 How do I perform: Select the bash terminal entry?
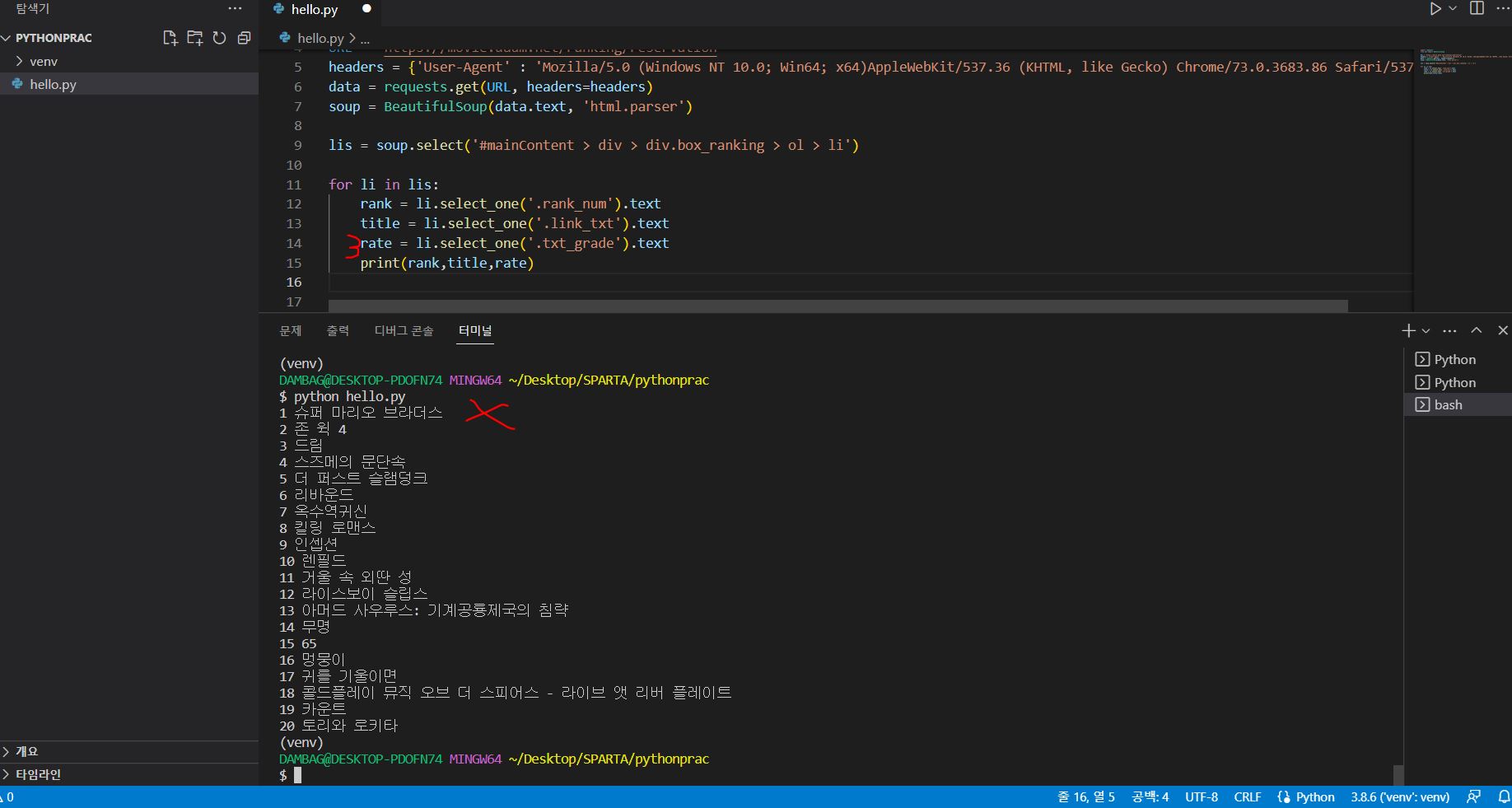pos(1457,404)
